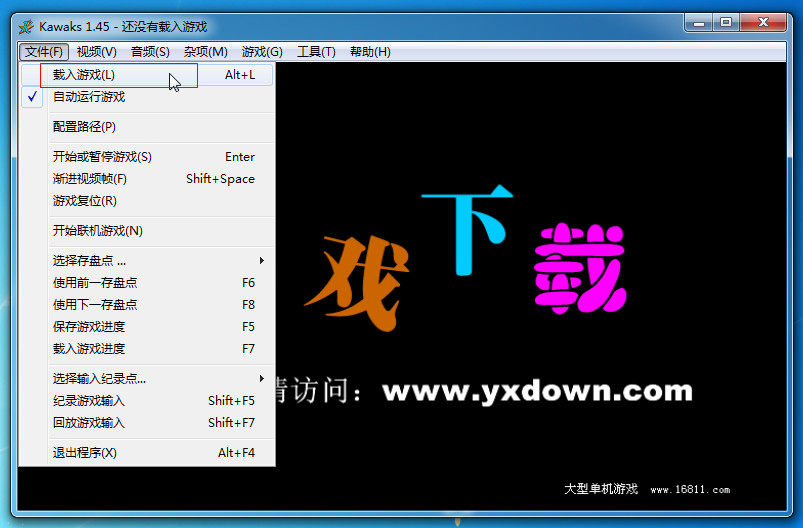
Task: Open the 文件(F) menu
Action: 44,52
